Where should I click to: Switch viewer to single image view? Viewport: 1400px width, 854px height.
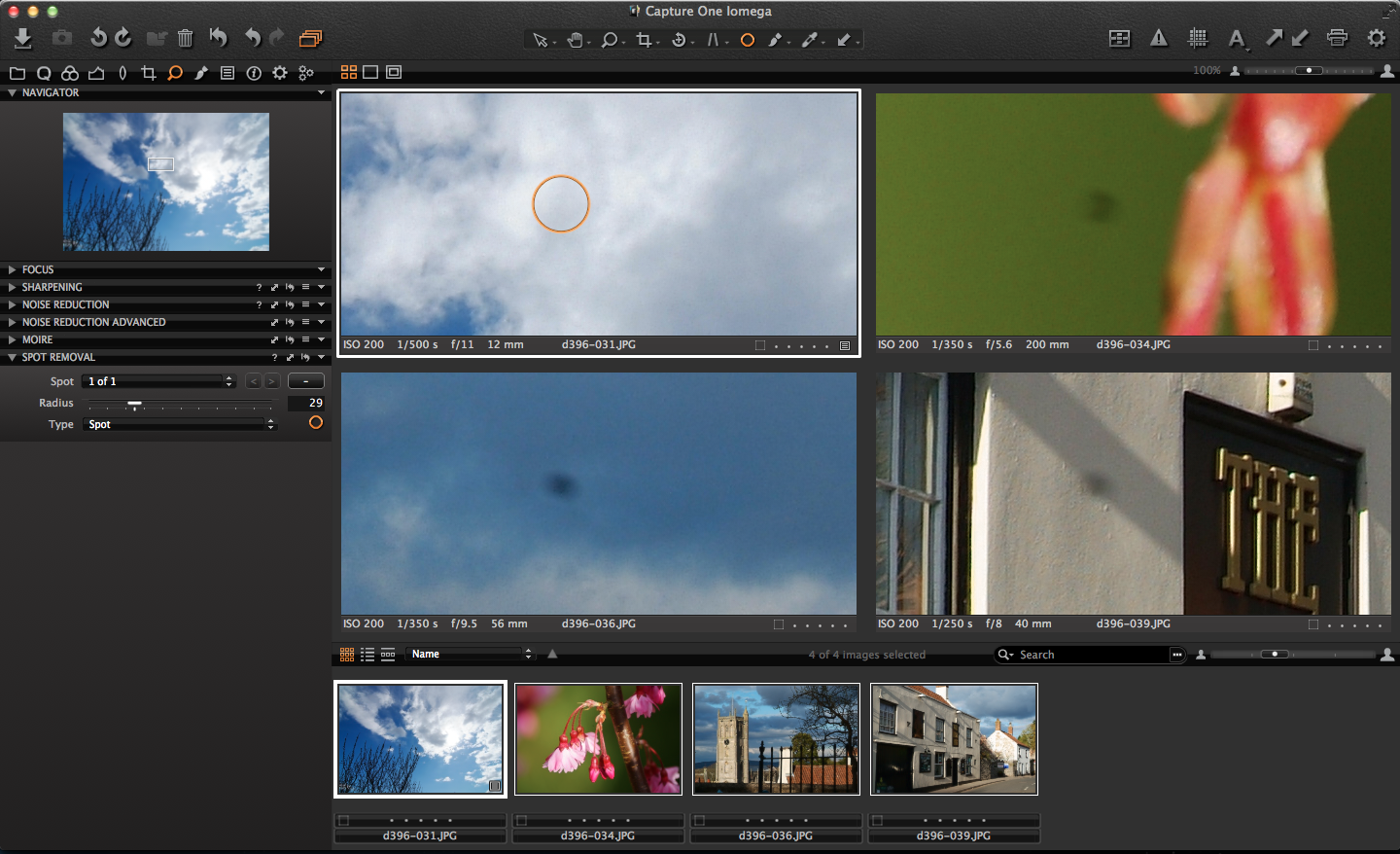tap(370, 71)
